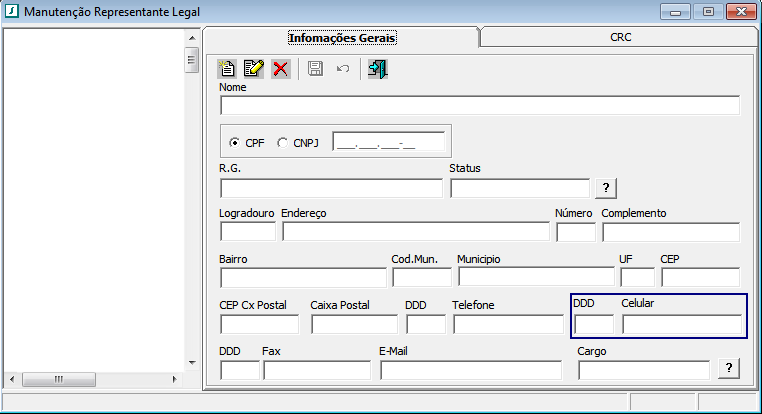Click the Exit door icon
The width and height of the screenshot is (762, 414).
coord(377,69)
